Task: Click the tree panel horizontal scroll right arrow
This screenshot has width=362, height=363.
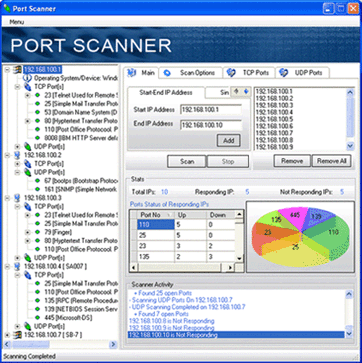Action: click(x=113, y=344)
